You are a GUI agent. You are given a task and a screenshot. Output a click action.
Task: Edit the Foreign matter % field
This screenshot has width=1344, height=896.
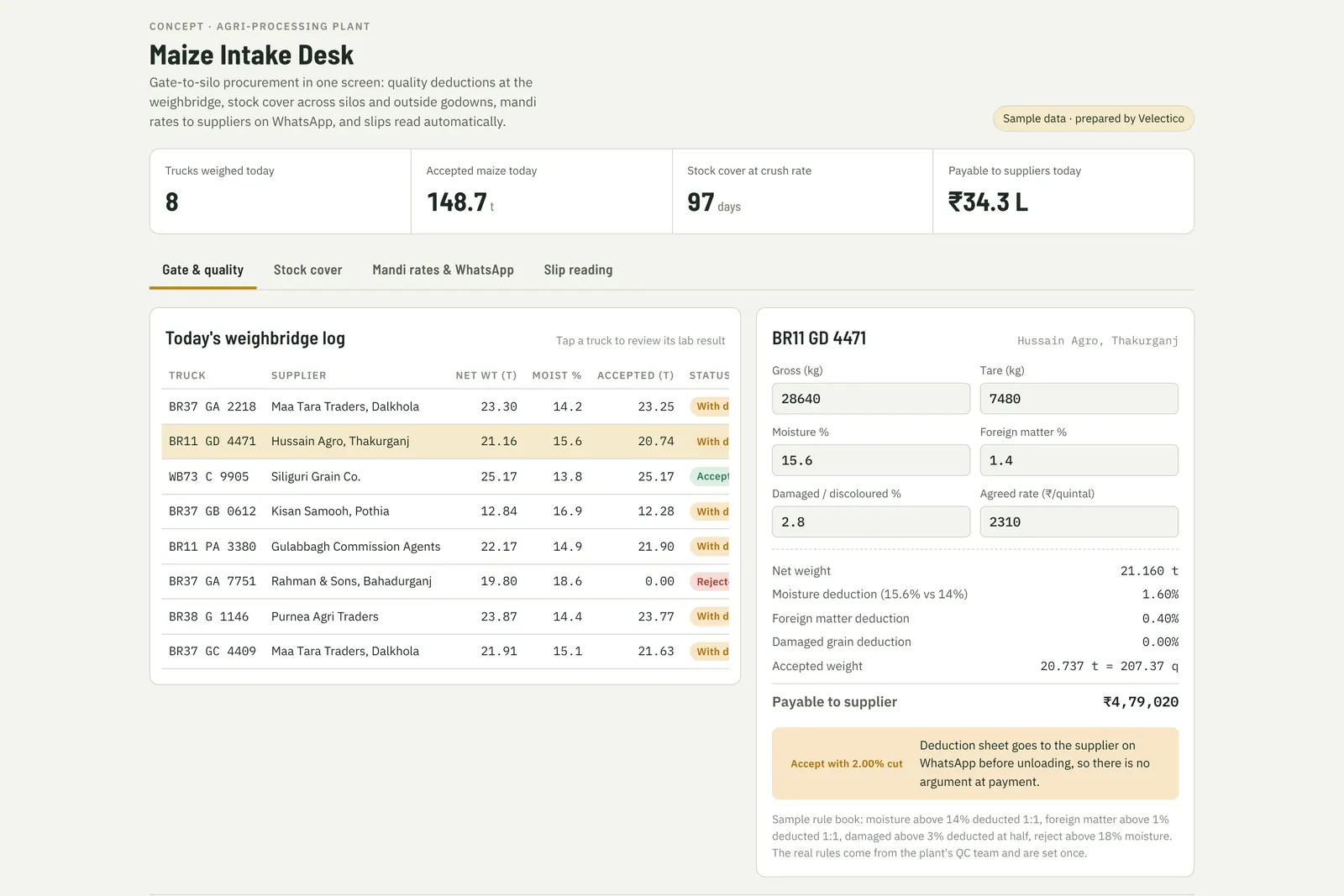(1079, 460)
